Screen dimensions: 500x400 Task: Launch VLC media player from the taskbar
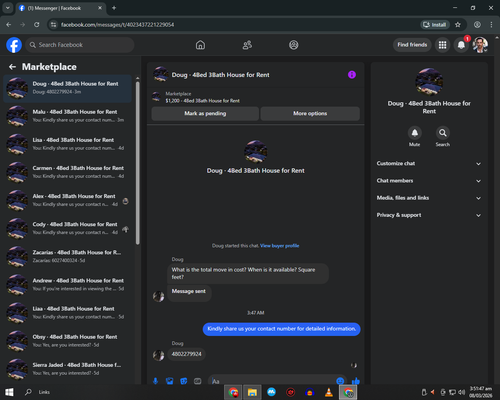[x=329, y=392]
